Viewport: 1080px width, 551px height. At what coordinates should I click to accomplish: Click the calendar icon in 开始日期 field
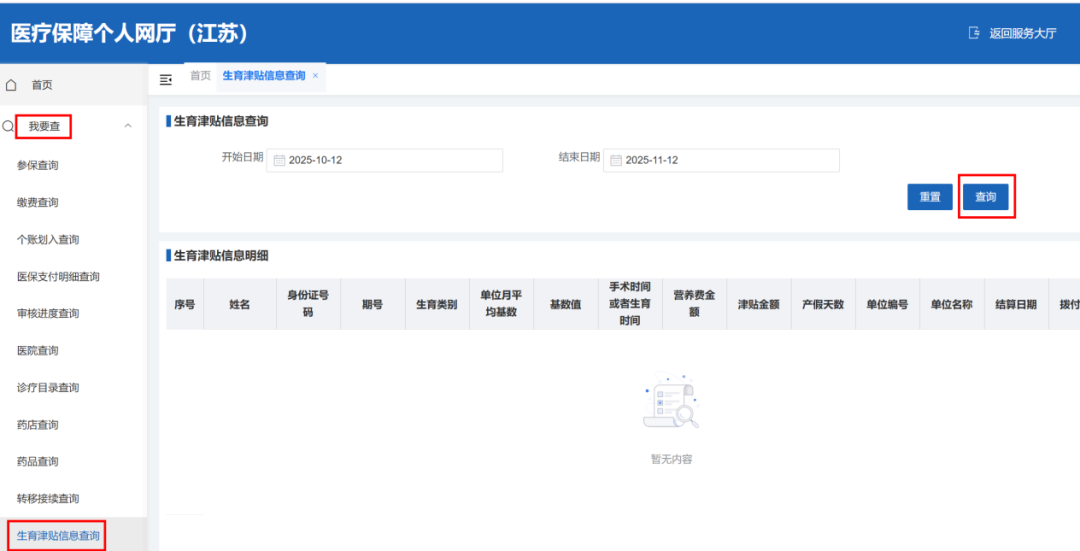tap(279, 160)
